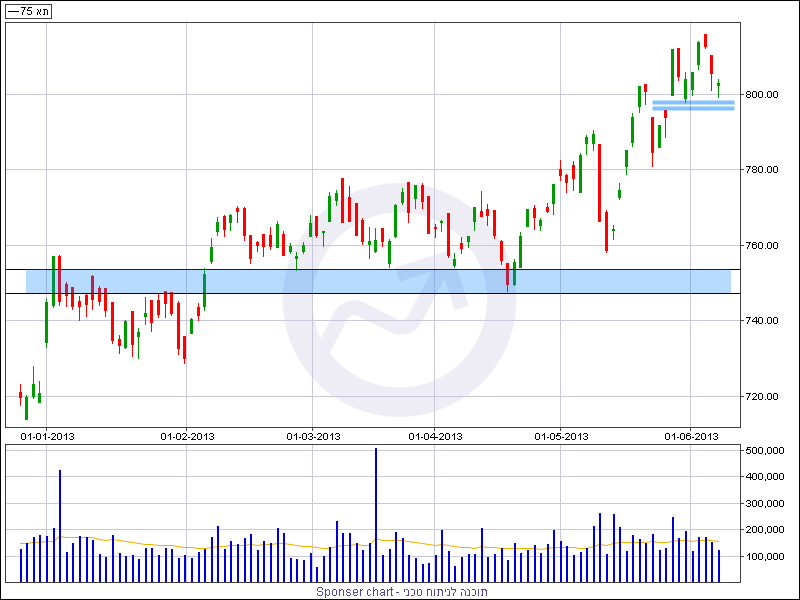Select the 01-02-2013 date label
The width and height of the screenshot is (800, 600).
pos(187,437)
